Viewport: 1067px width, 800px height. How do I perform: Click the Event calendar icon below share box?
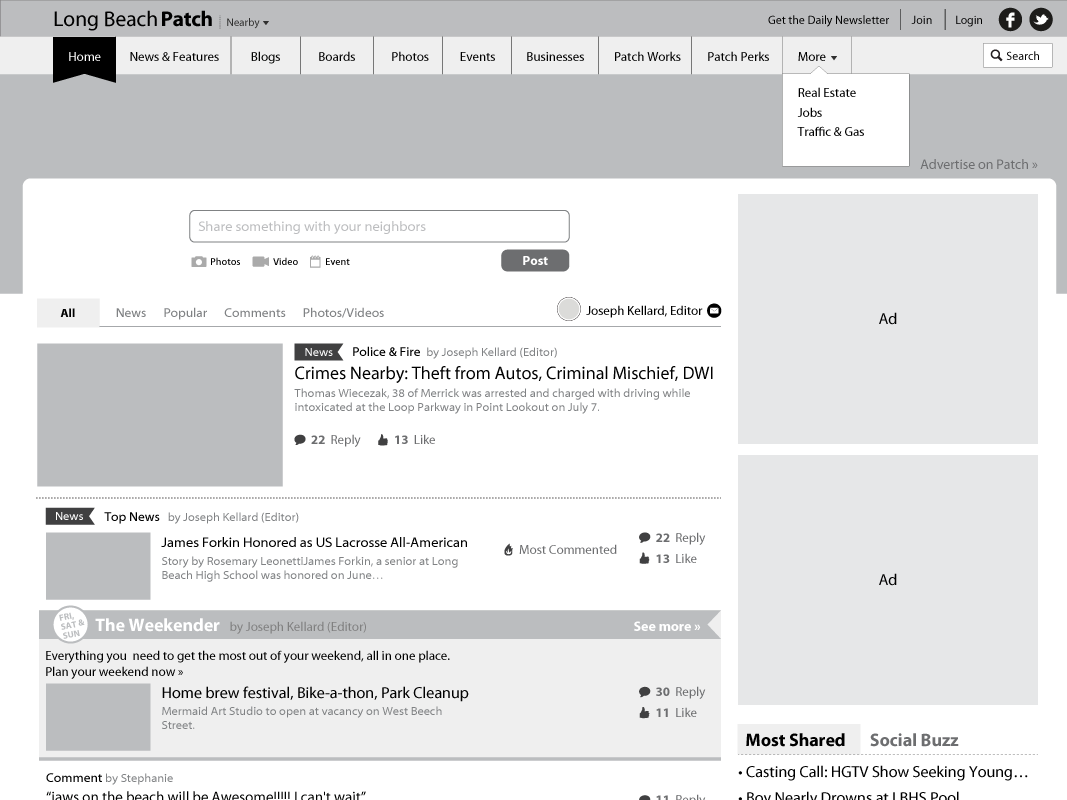click(x=315, y=262)
